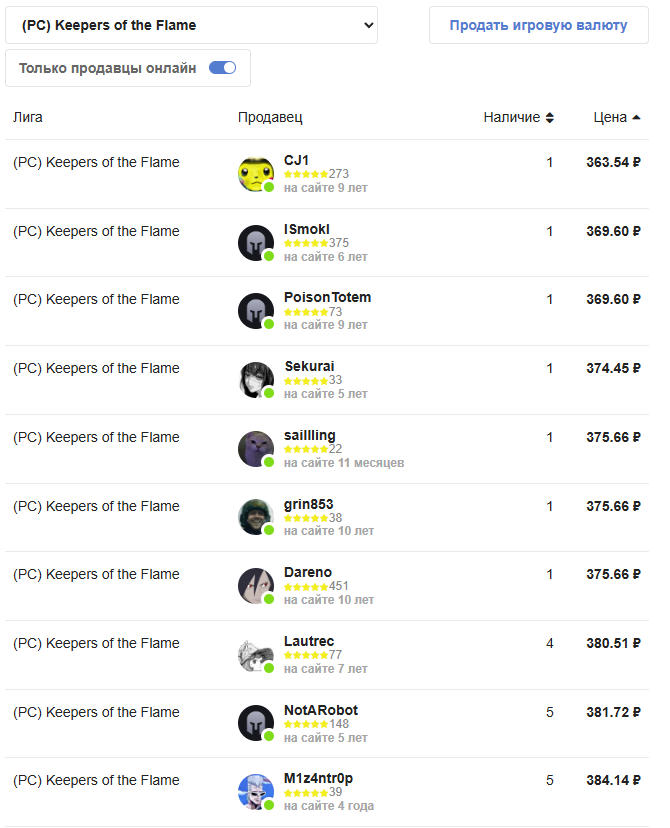
Task: Open seller Lautrec's profile name link
Action: pyautogui.click(x=309, y=641)
